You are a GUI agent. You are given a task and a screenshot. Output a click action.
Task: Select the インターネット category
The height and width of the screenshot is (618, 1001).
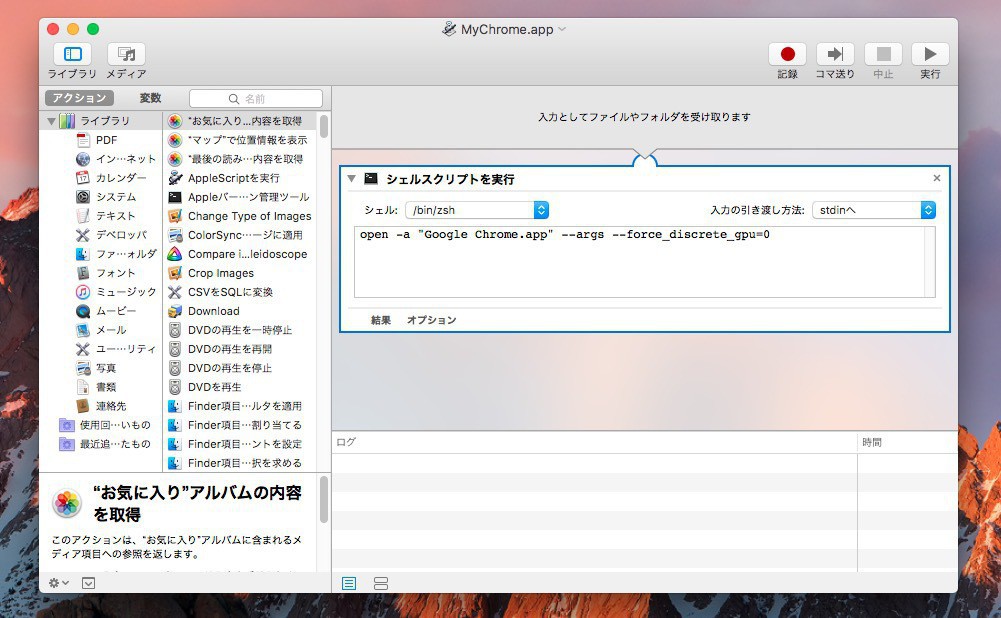click(x=116, y=159)
